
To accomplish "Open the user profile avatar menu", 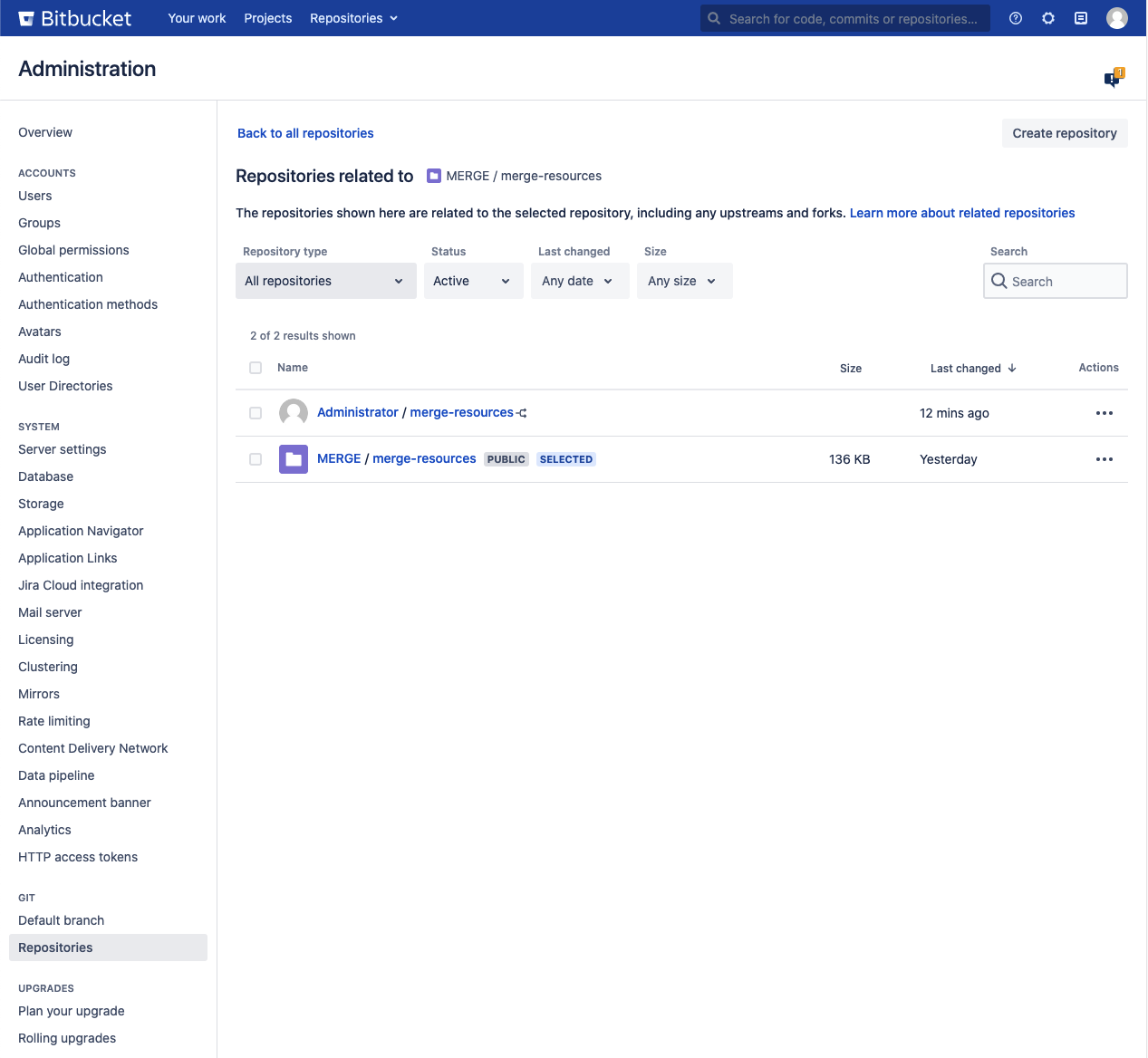I will click(1117, 18).
